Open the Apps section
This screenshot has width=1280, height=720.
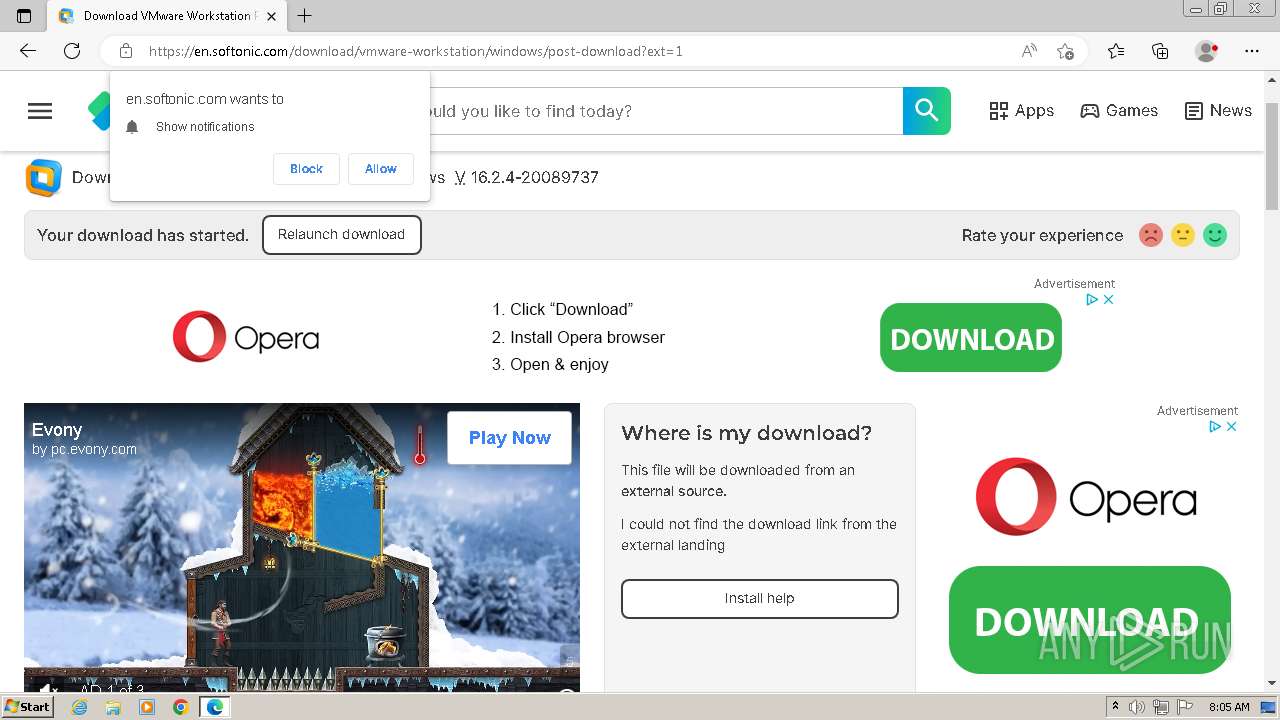coord(1021,111)
